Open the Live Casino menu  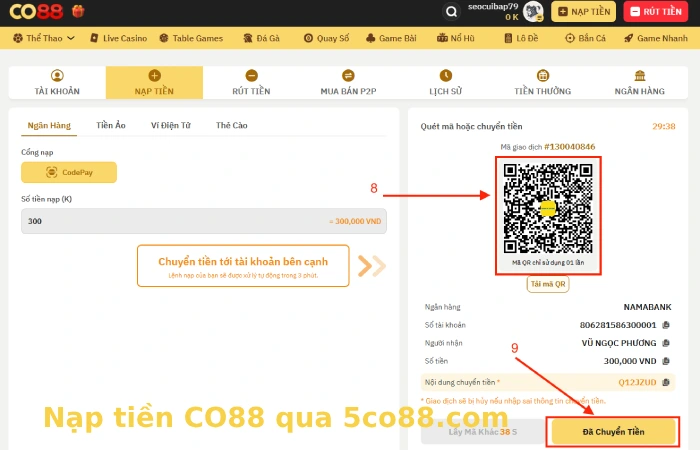tap(118, 38)
